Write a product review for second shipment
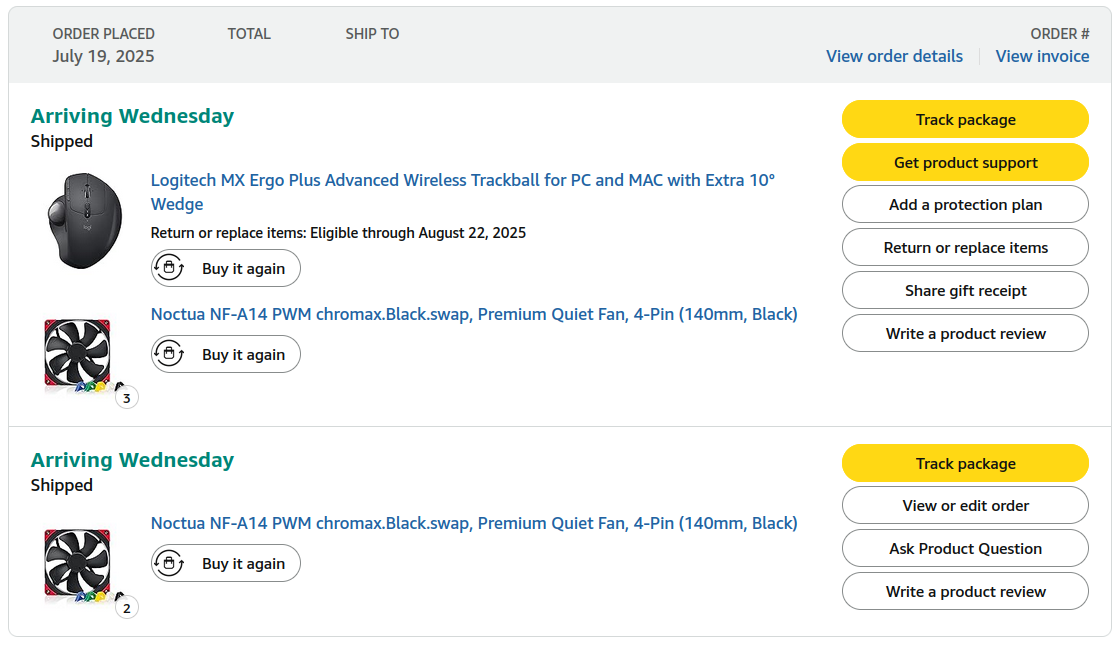Image resolution: width=1118 pixels, height=645 pixels. click(x=965, y=592)
